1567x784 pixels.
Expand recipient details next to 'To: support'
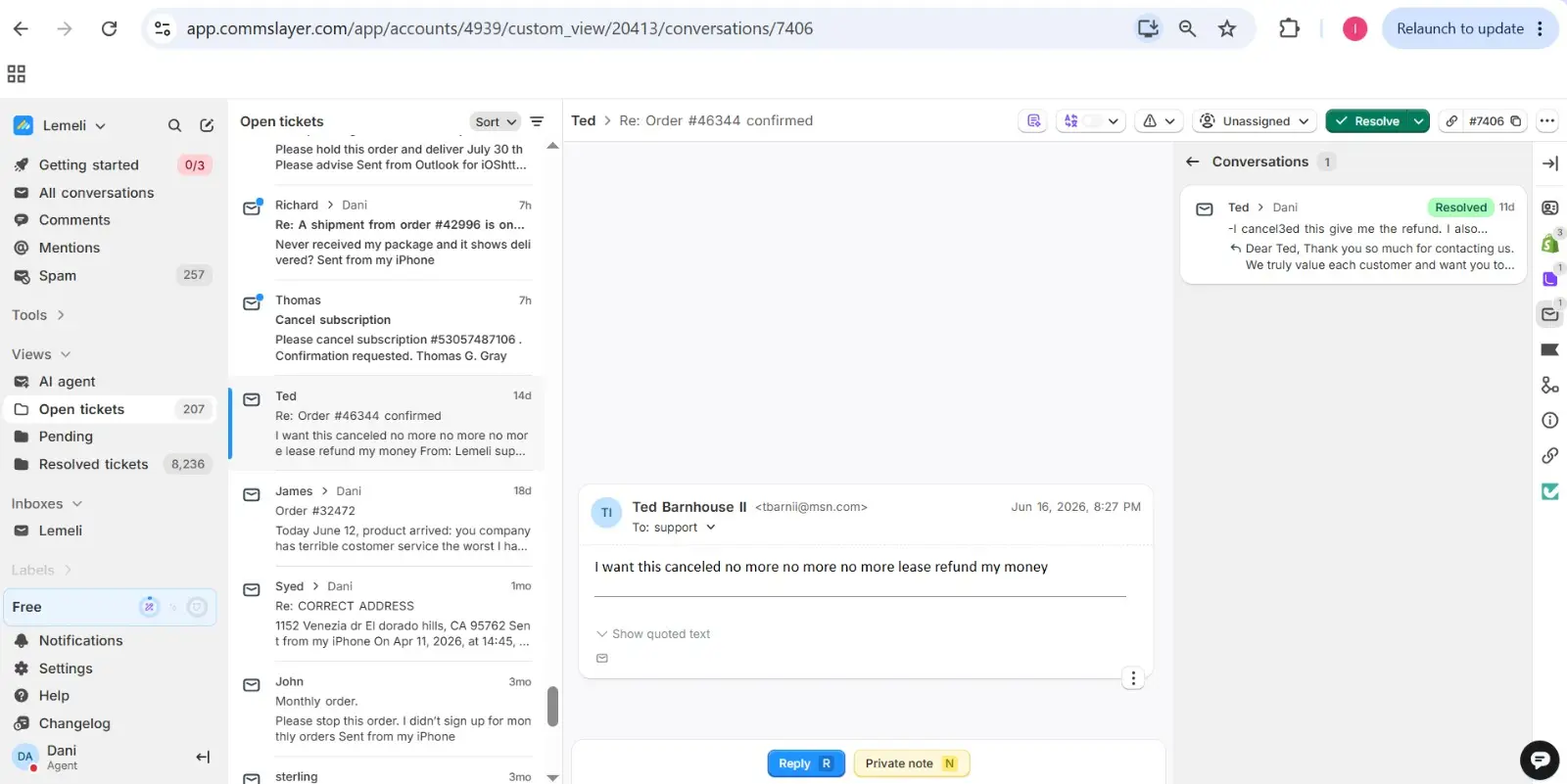pyautogui.click(x=711, y=528)
